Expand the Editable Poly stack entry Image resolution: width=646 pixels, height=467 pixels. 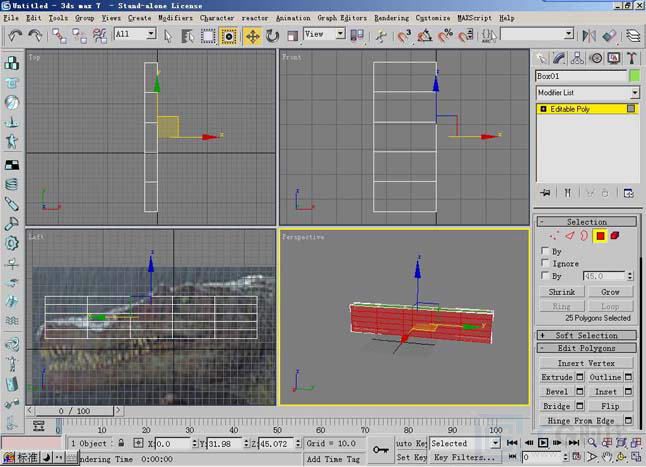(543, 109)
